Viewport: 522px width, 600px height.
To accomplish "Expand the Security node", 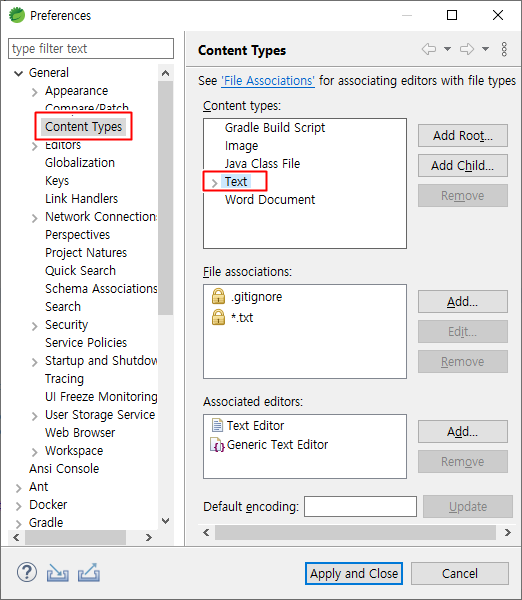I will click(34, 326).
